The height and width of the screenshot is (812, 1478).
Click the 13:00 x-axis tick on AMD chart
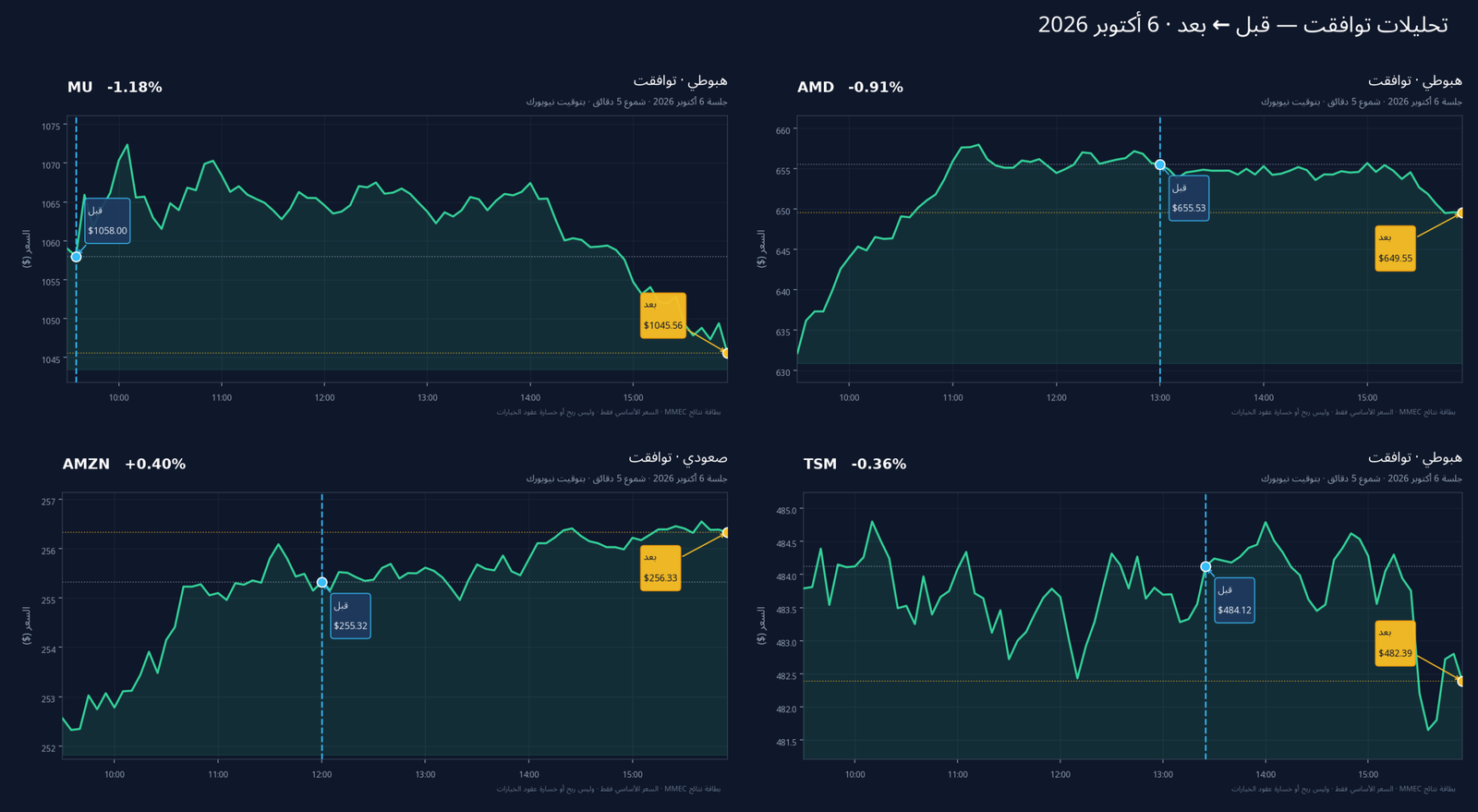pyautogui.click(x=1160, y=398)
